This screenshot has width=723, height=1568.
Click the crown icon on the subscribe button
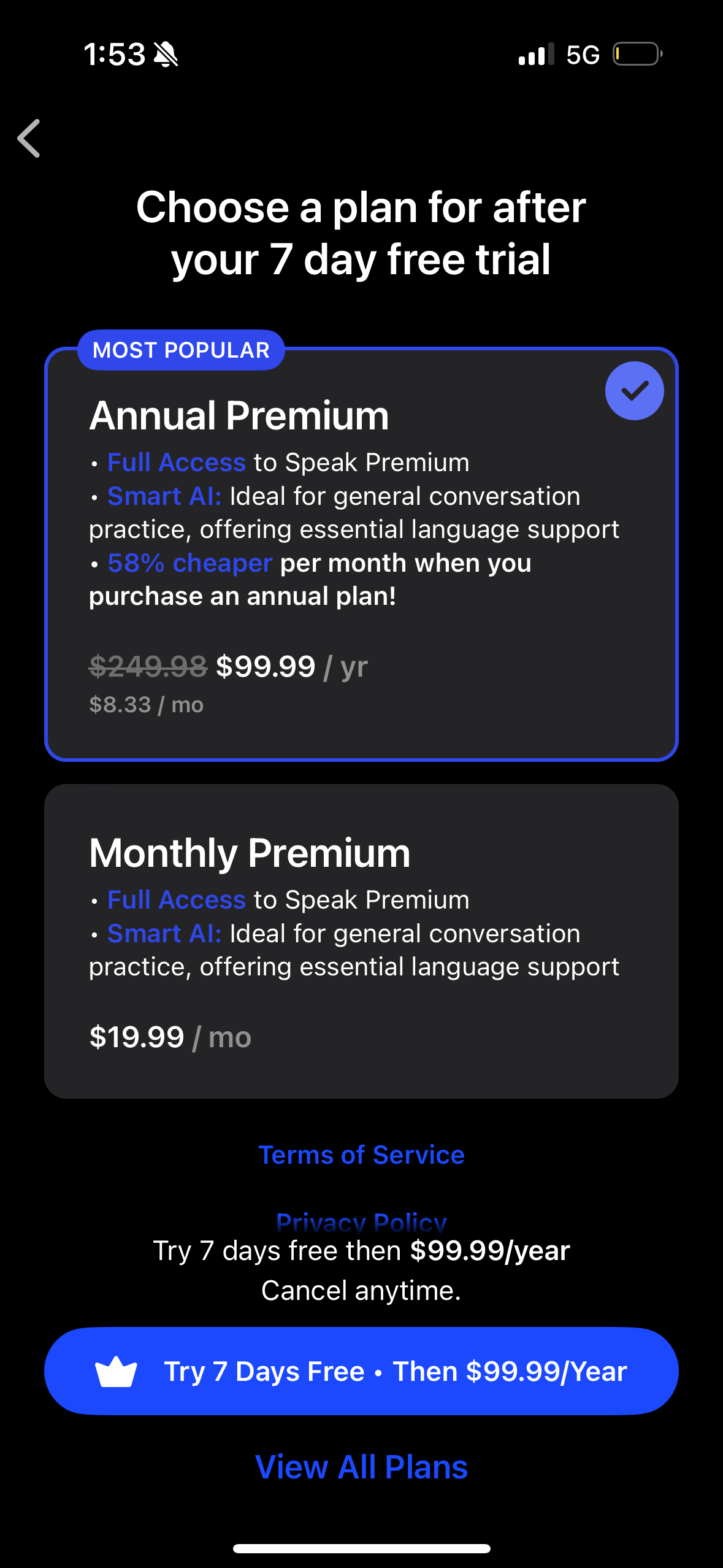coord(117,1370)
